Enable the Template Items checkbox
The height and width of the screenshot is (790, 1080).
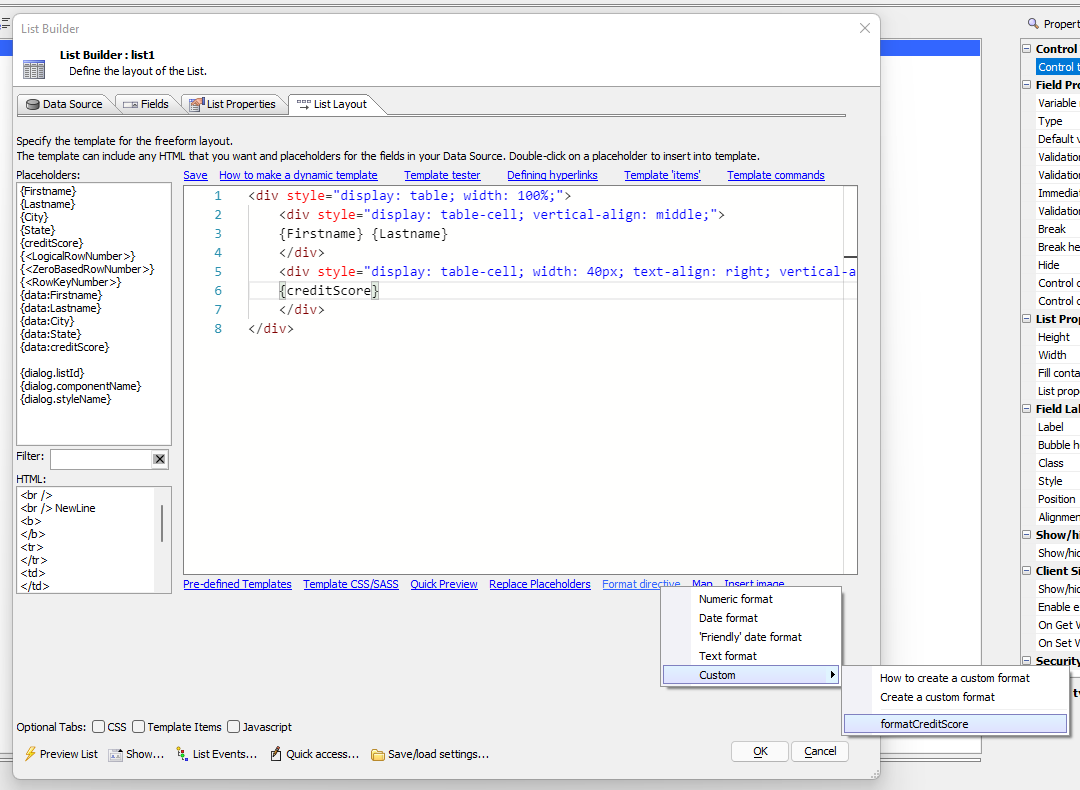[x=138, y=727]
